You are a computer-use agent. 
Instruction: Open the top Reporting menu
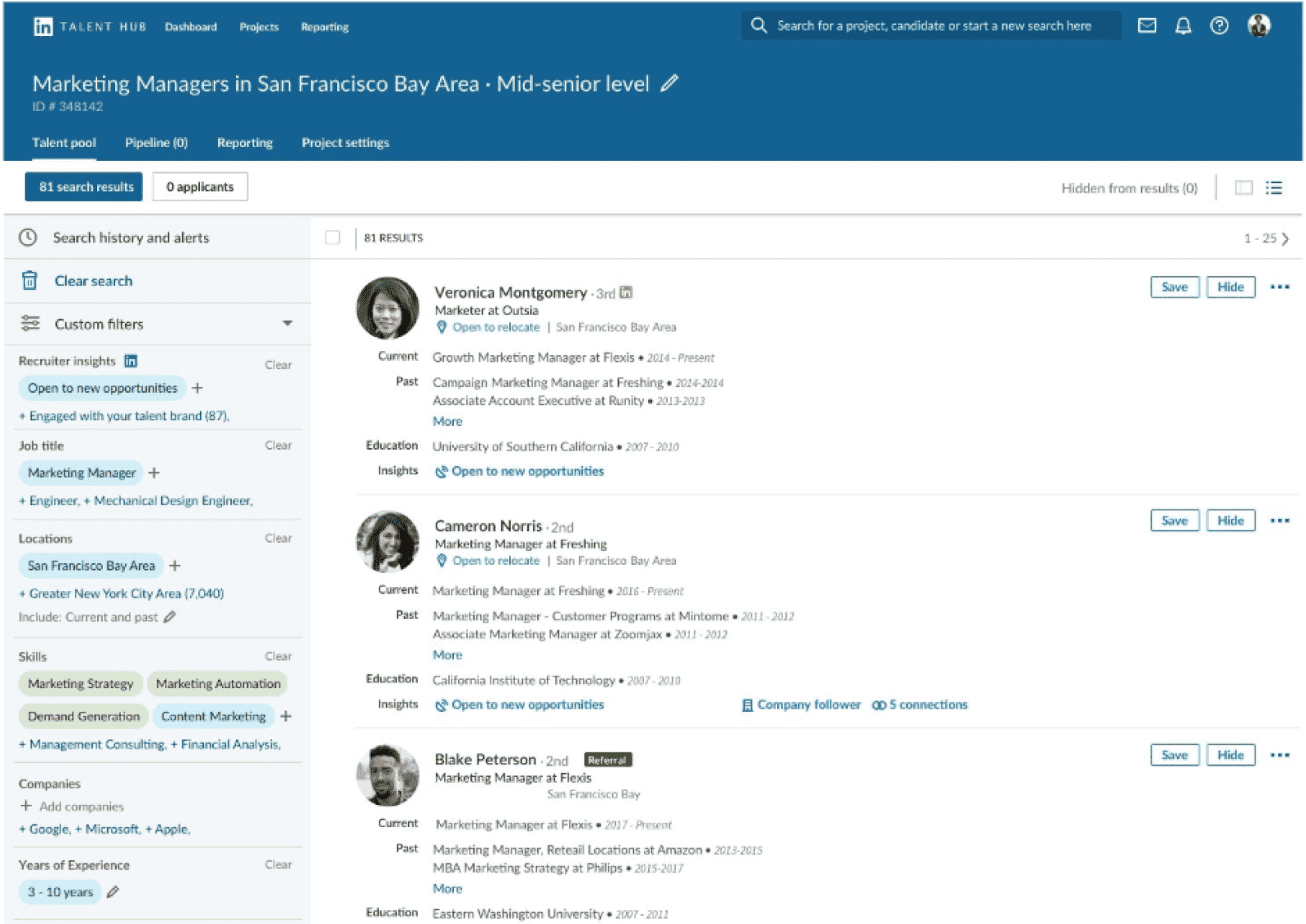click(x=325, y=27)
